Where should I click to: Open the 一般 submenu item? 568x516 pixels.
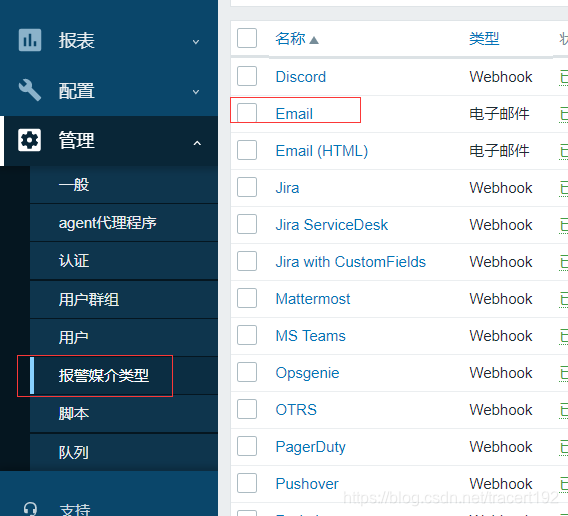(124, 185)
